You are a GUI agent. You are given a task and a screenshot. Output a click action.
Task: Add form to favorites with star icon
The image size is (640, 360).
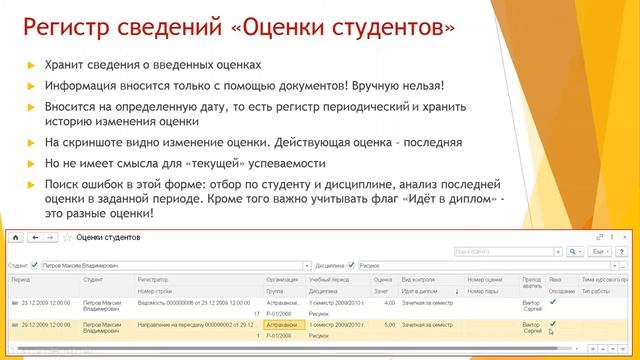click(67, 238)
